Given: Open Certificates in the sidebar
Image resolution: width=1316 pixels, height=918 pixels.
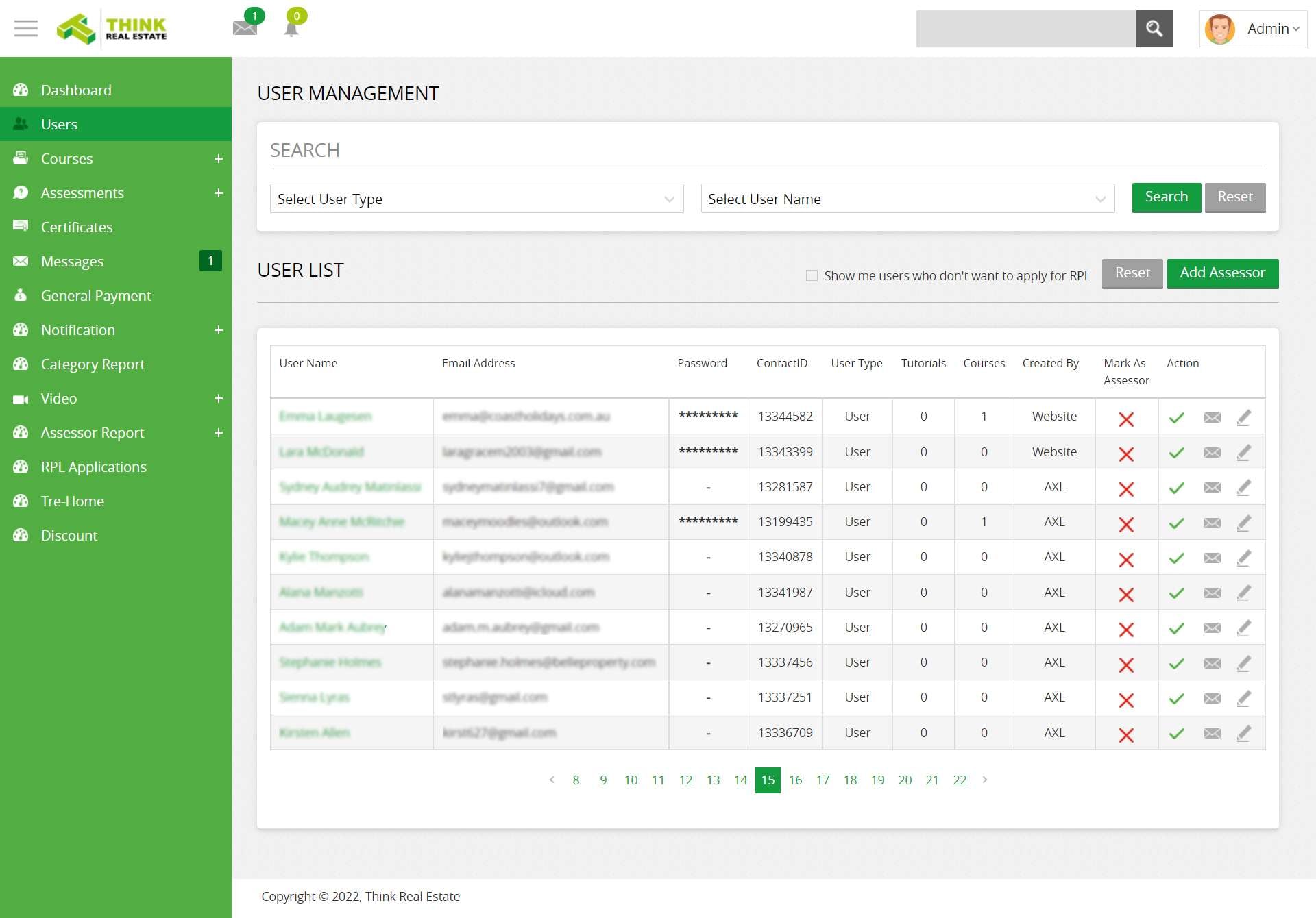Looking at the screenshot, I should click(x=116, y=227).
